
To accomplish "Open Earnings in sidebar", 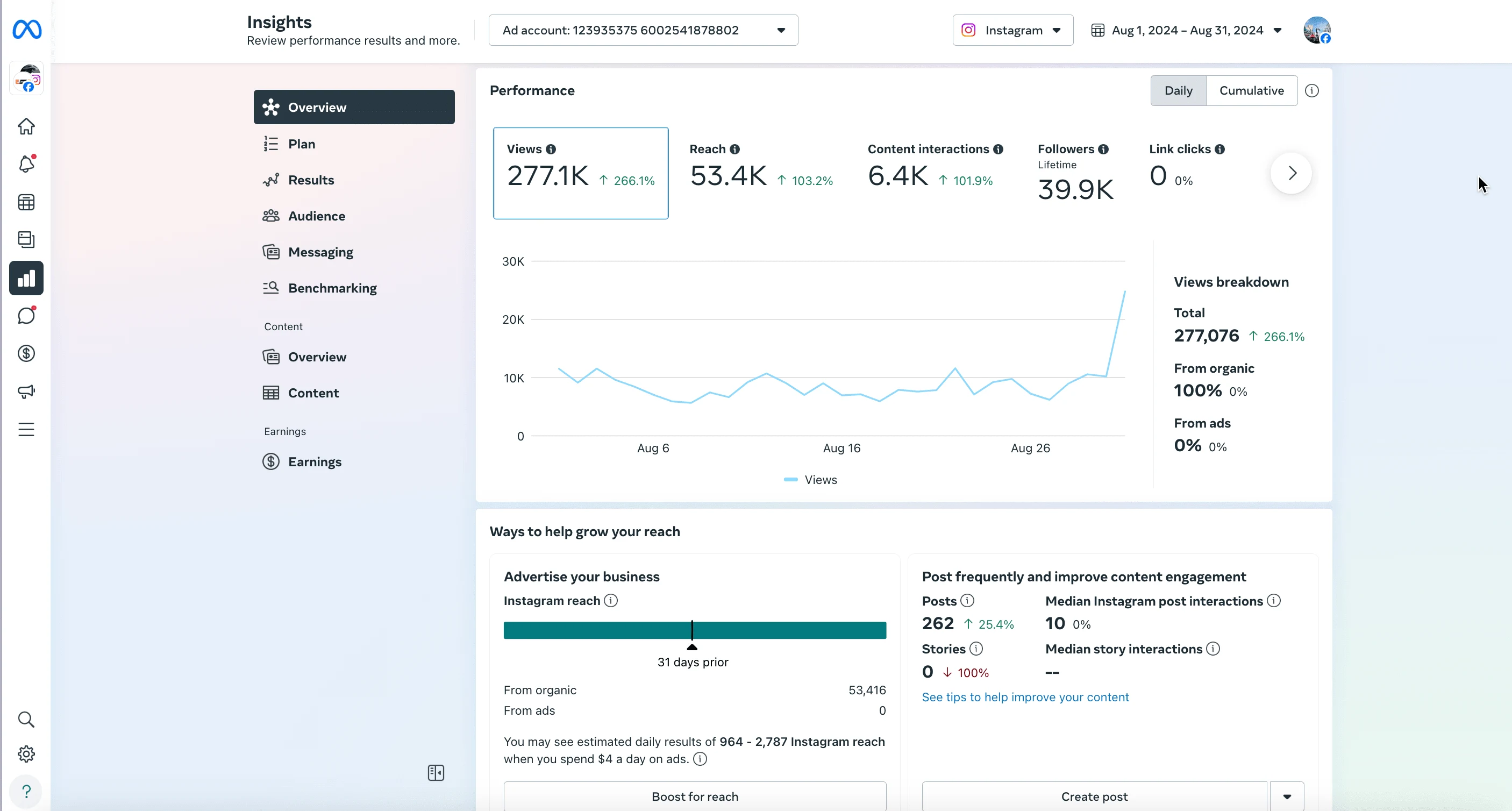I will tap(354, 461).
